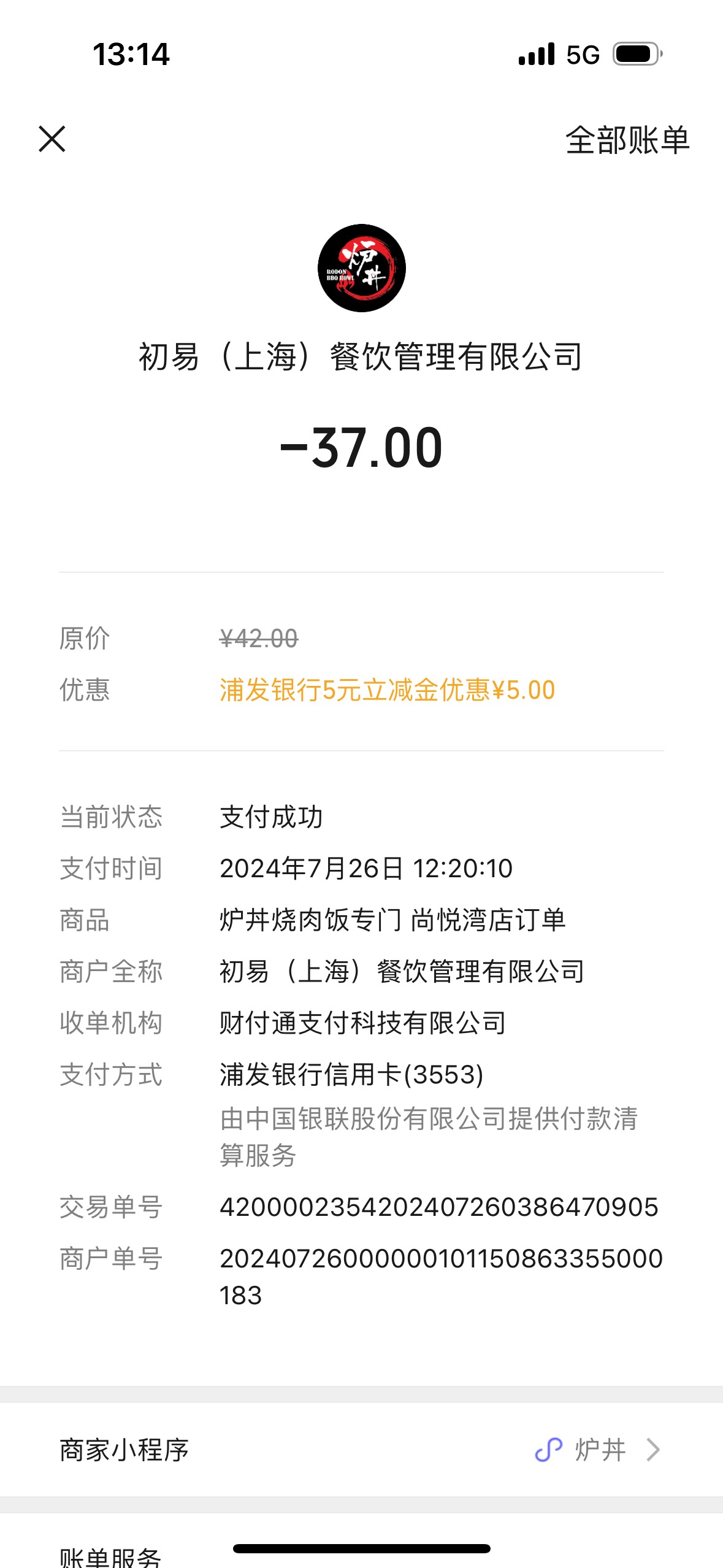
Task: Tap the 支付成功 status text
Action: pyautogui.click(x=271, y=817)
